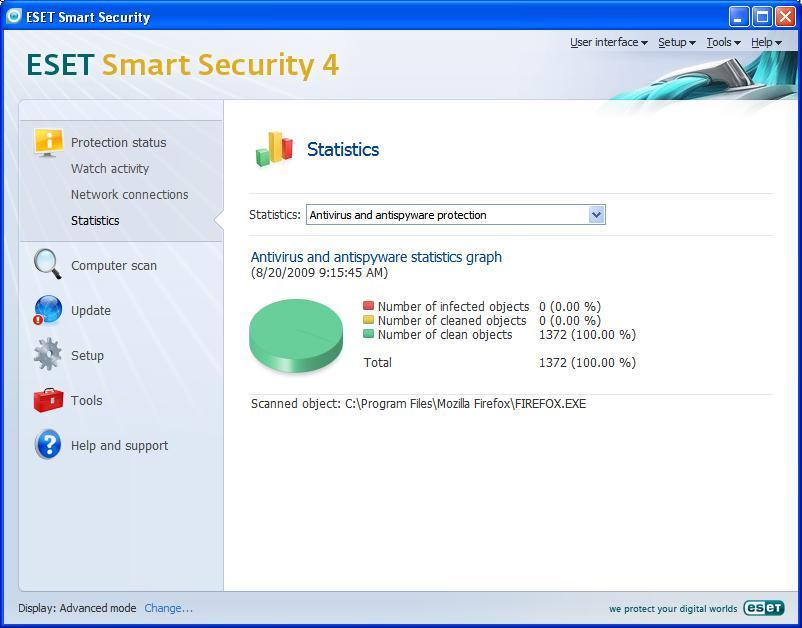Screen dimensions: 802x628
Task: Click the Change display mode link
Action: point(168,608)
